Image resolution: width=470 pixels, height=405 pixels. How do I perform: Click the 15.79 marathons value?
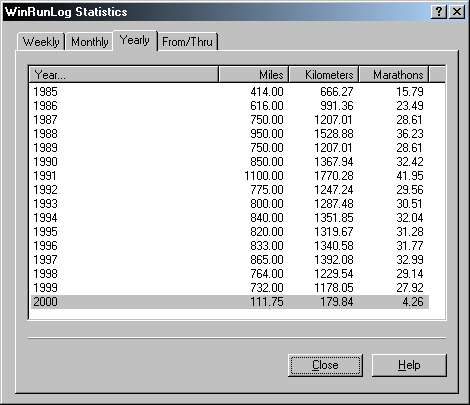(410, 92)
